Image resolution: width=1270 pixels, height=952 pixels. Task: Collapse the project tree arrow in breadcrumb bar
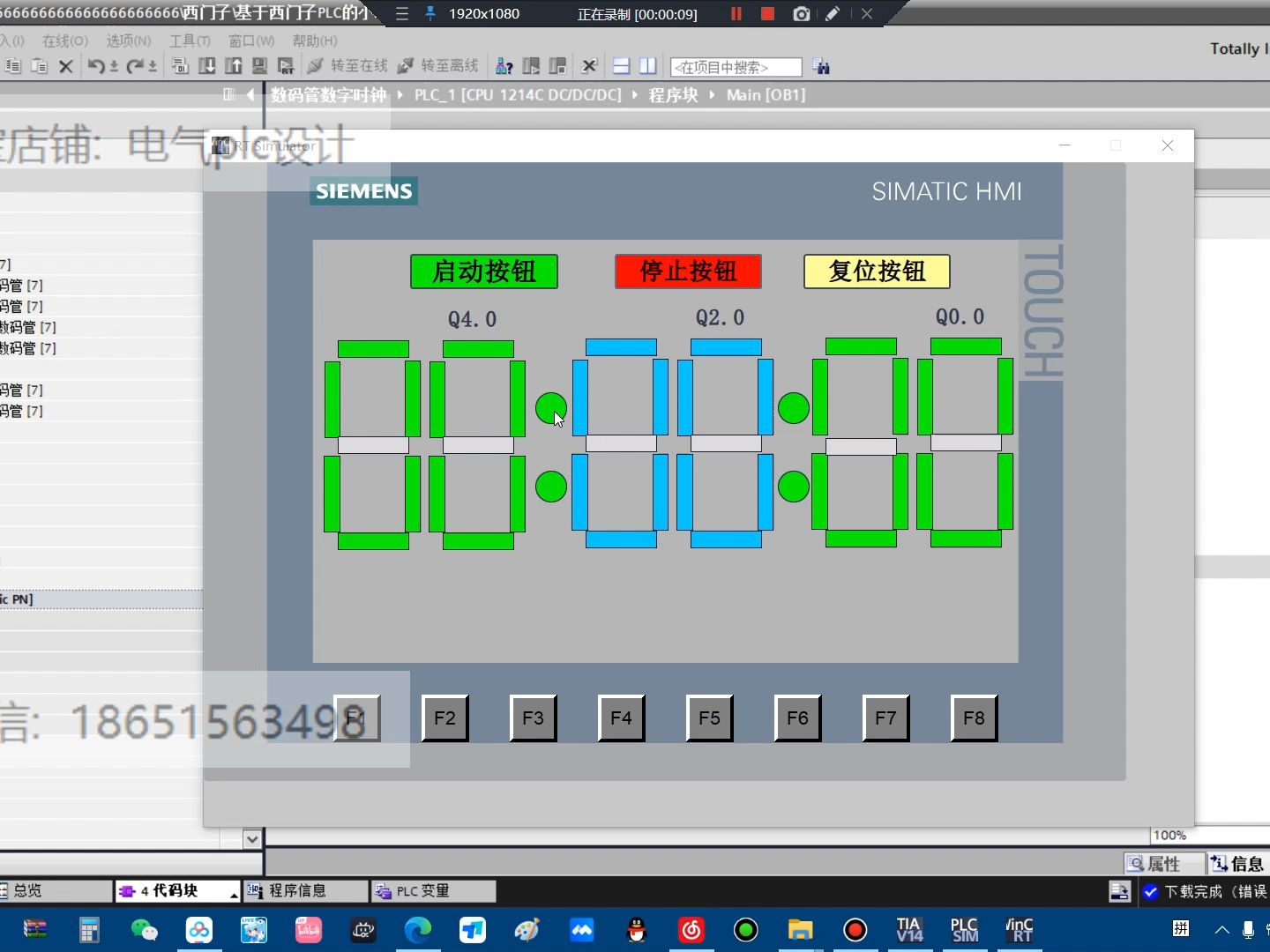tap(250, 95)
